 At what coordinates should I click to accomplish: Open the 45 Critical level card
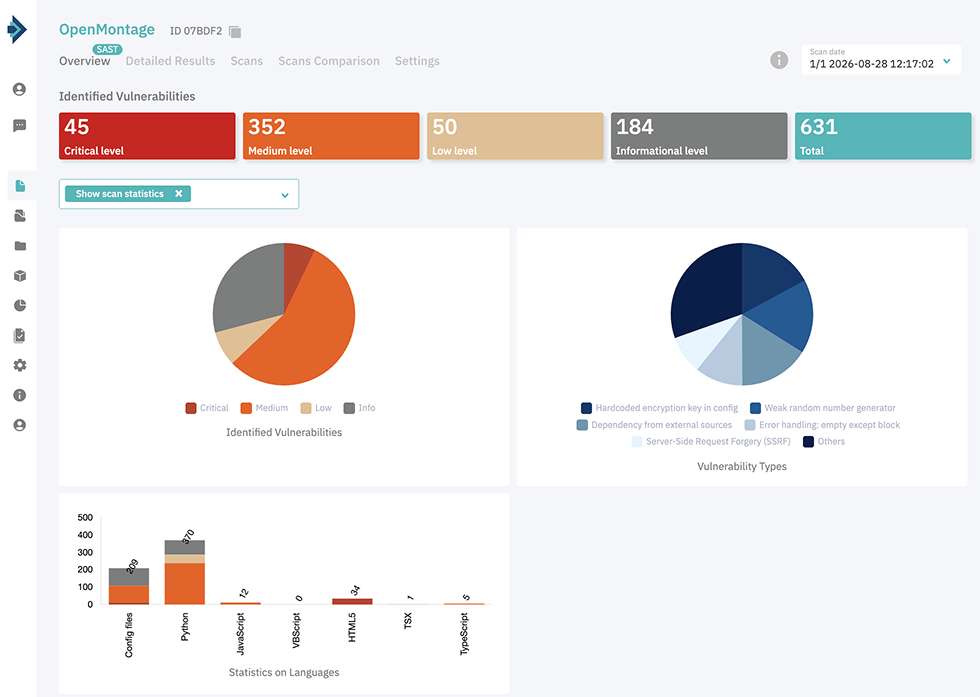coord(147,136)
